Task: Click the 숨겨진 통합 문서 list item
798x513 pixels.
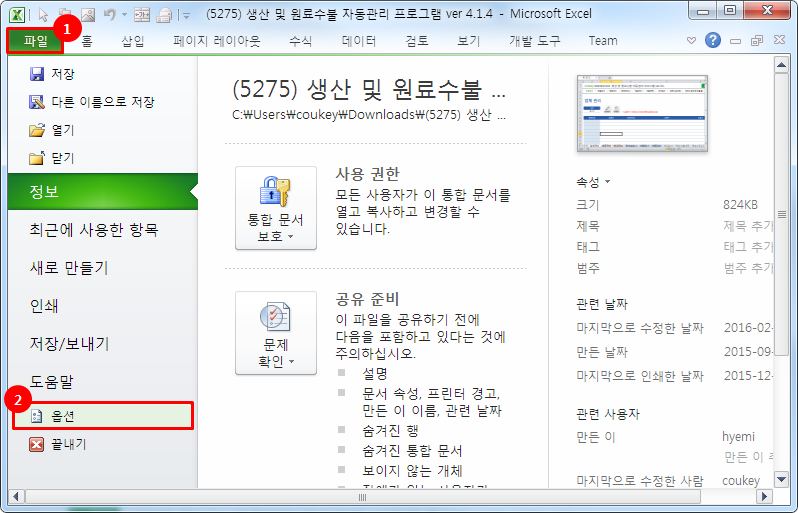Action: [412, 450]
